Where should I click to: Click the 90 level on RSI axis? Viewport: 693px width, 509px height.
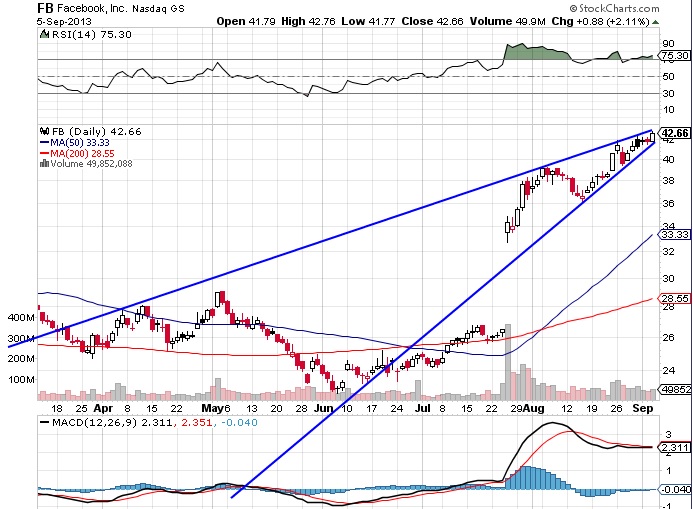(x=668, y=43)
